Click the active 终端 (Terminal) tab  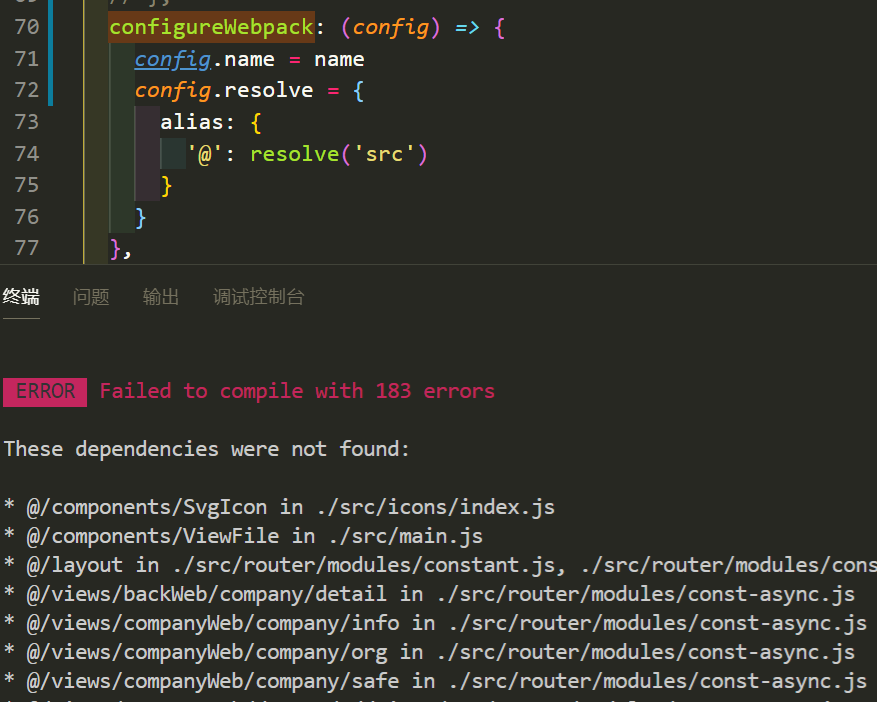click(21, 296)
